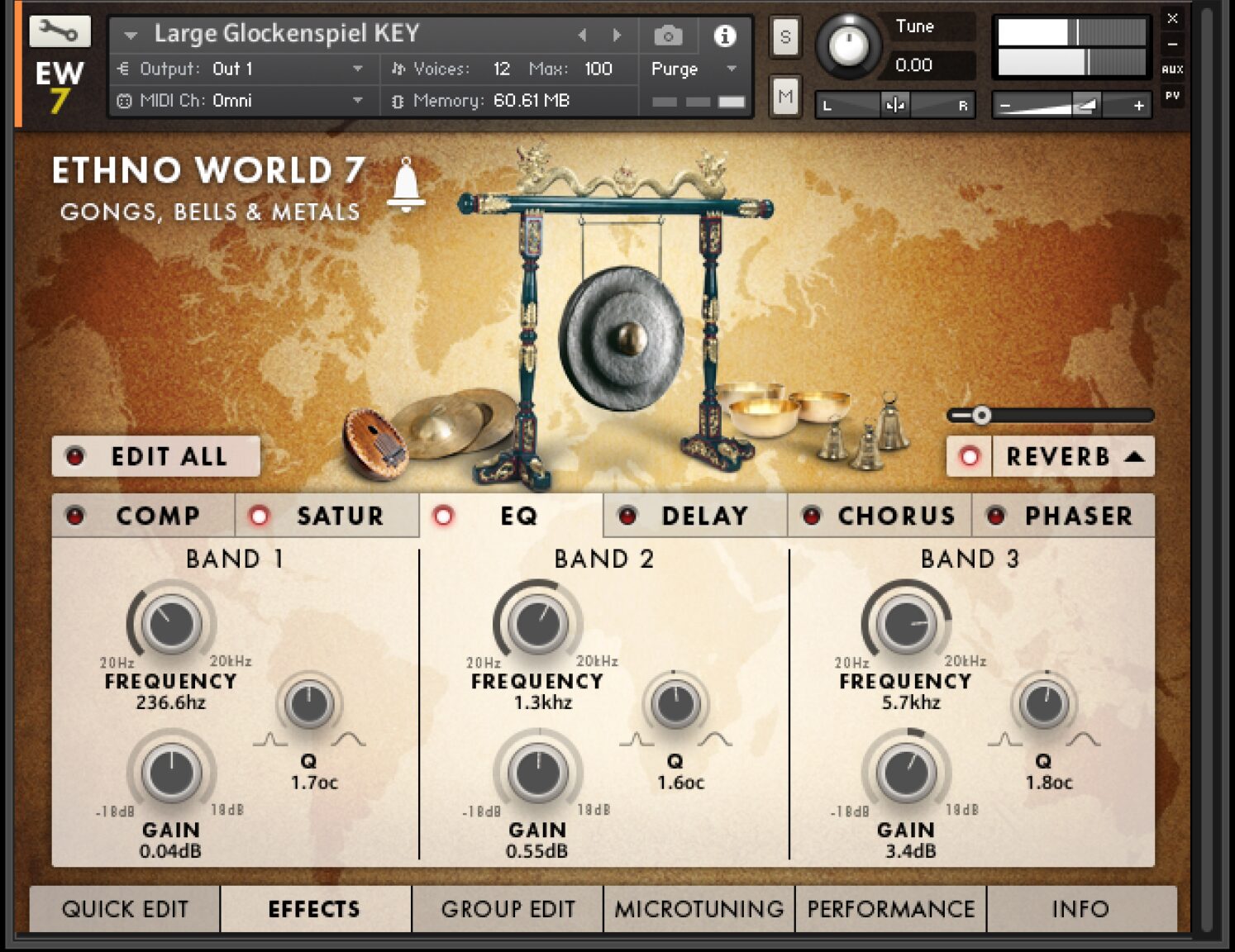Click the Band 2 FREQUENCY knob
Screen dimensions: 1235x952
537,624
